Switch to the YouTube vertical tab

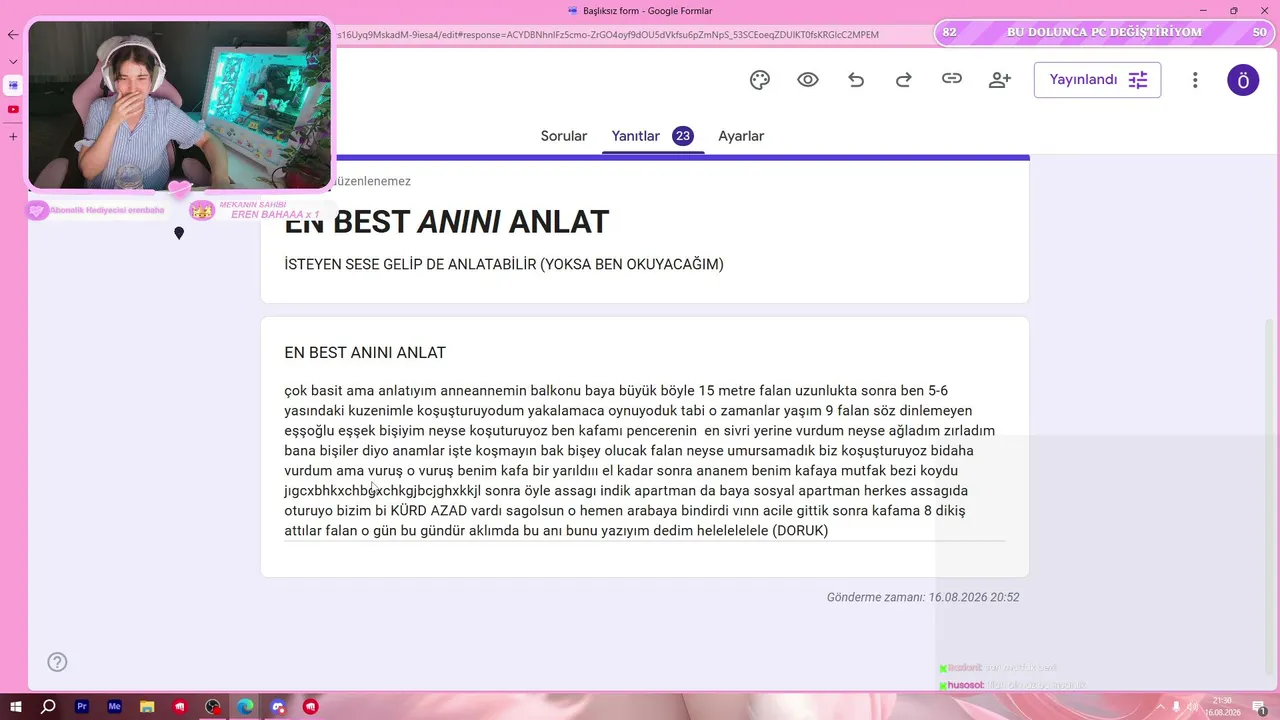(13, 109)
